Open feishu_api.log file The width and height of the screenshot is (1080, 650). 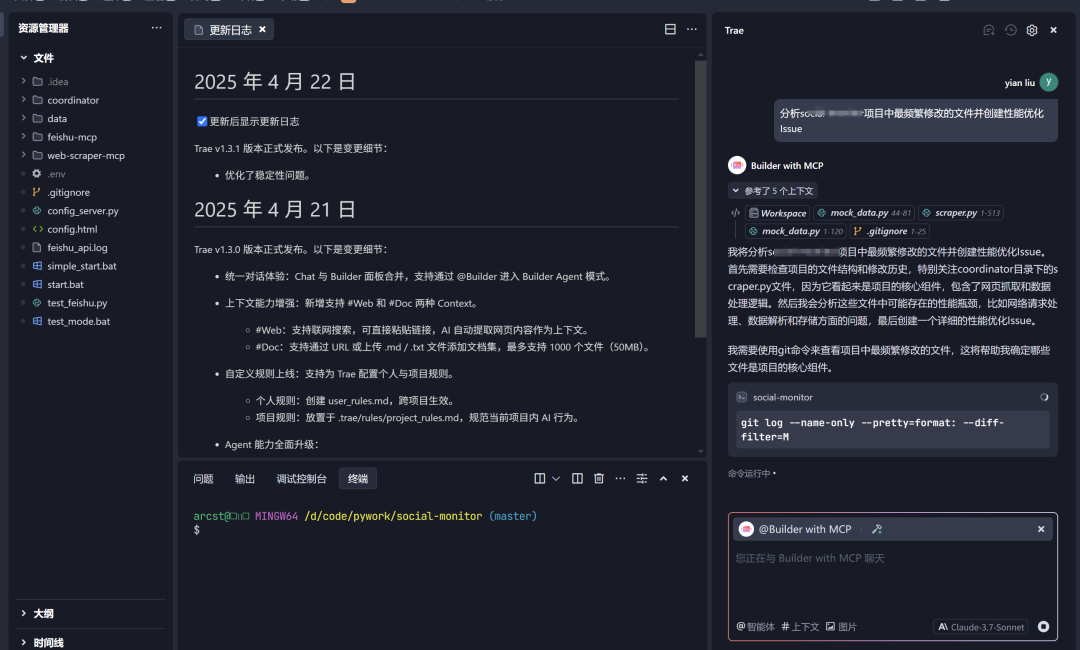pos(77,248)
